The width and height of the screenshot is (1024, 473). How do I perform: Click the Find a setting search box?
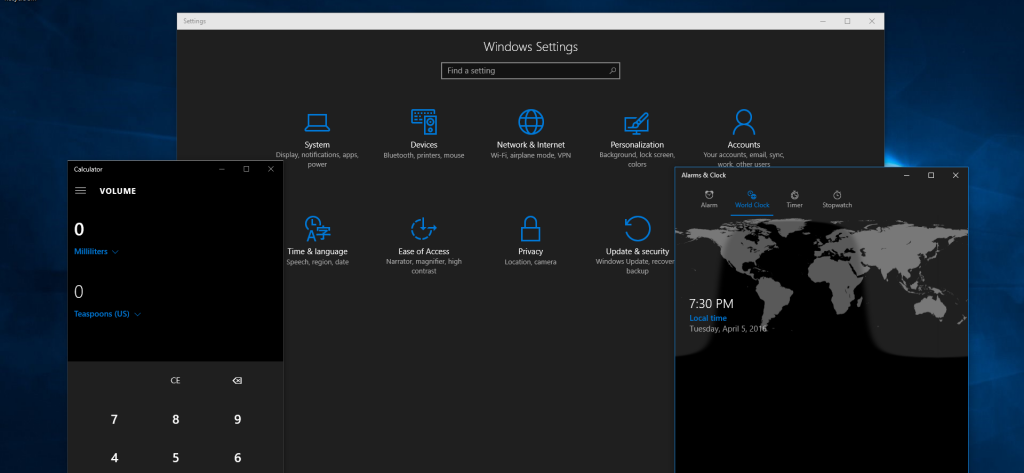tap(530, 71)
